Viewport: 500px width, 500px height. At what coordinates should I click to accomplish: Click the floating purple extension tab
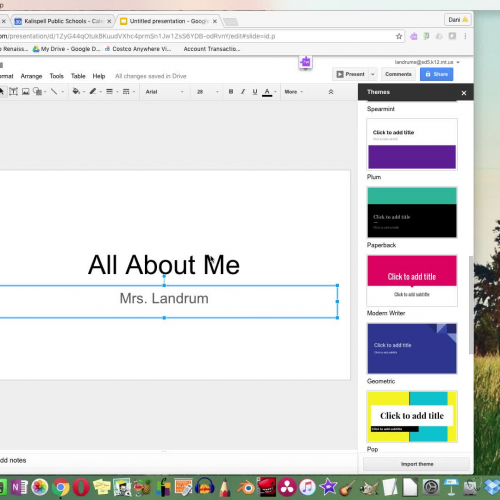pos(305,62)
